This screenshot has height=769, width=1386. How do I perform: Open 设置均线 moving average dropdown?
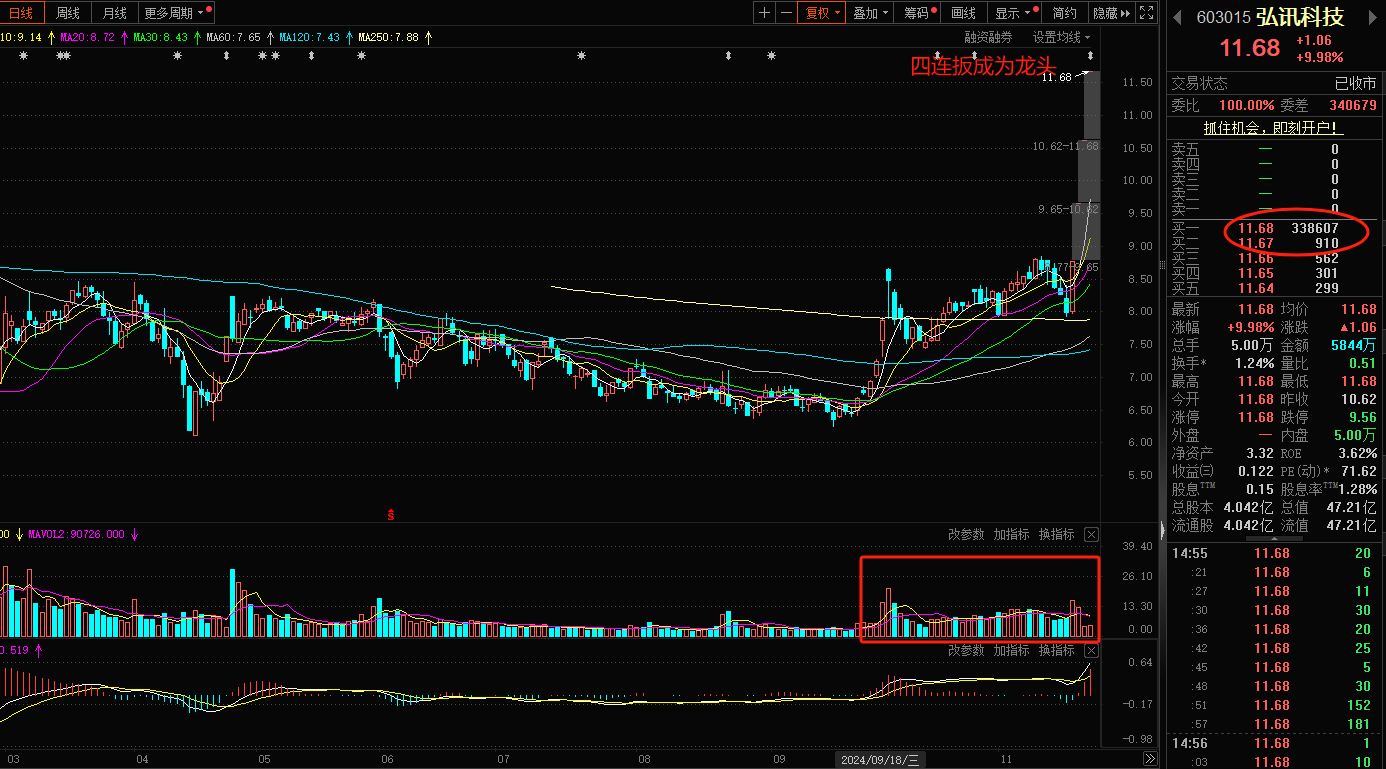point(1062,37)
